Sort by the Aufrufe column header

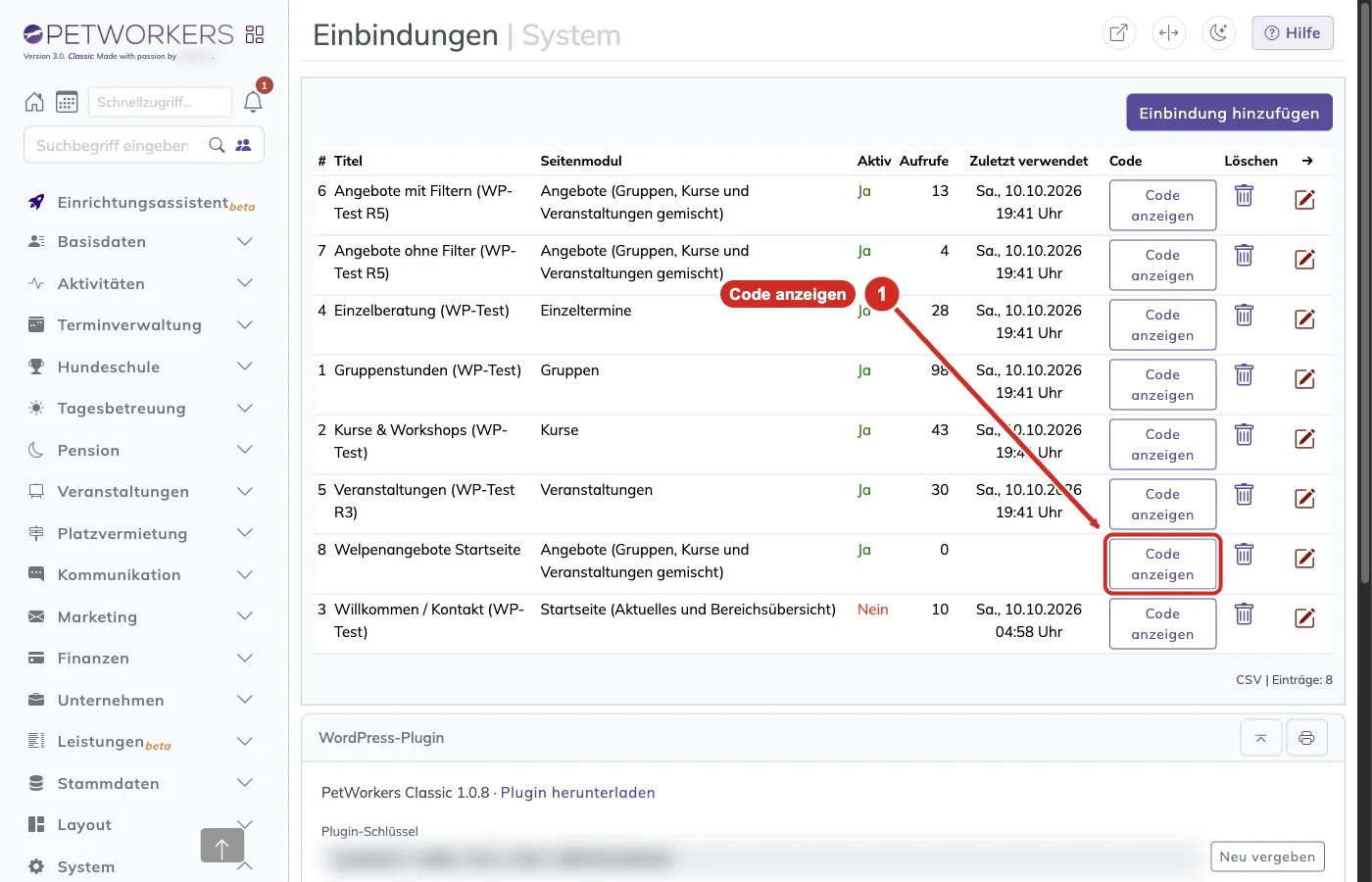[x=923, y=161]
